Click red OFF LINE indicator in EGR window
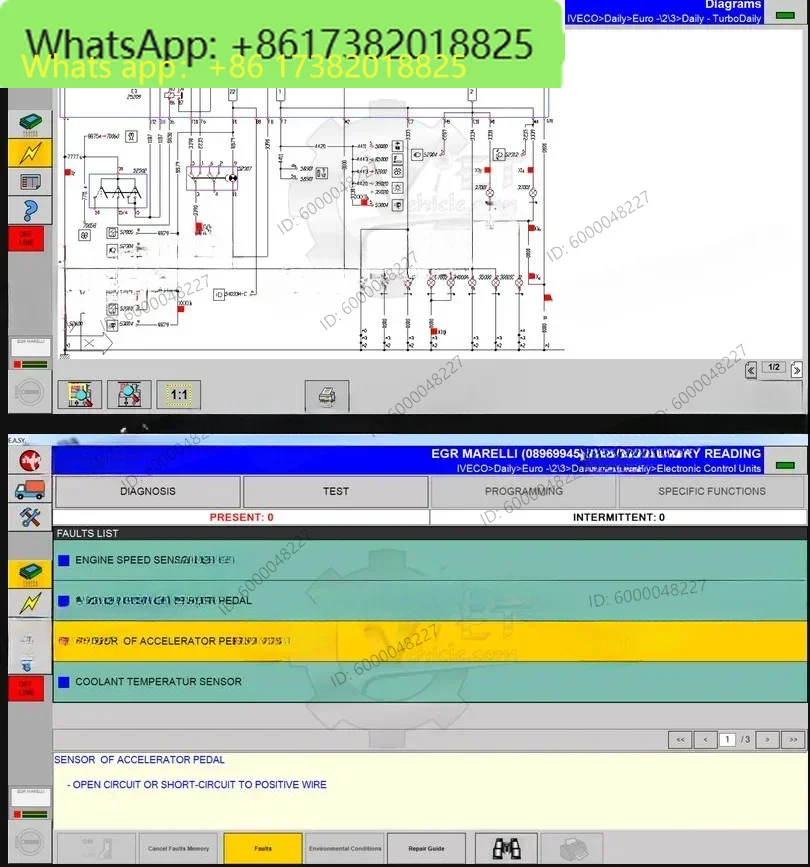 26,688
